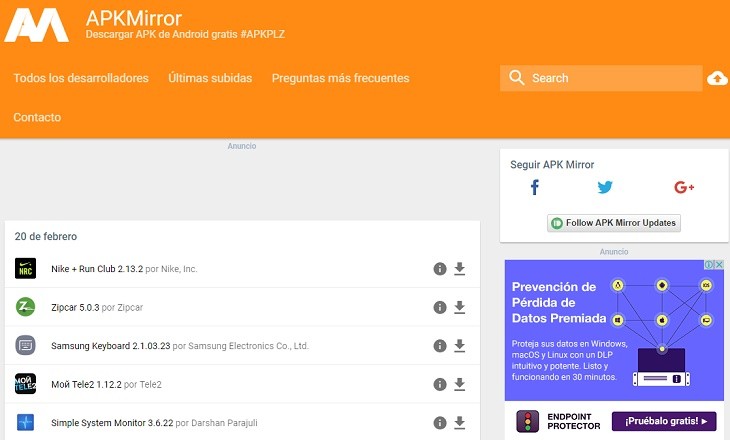Click the 20 de febrero date heading
Viewport: 730px width, 440px height.
coord(46,237)
